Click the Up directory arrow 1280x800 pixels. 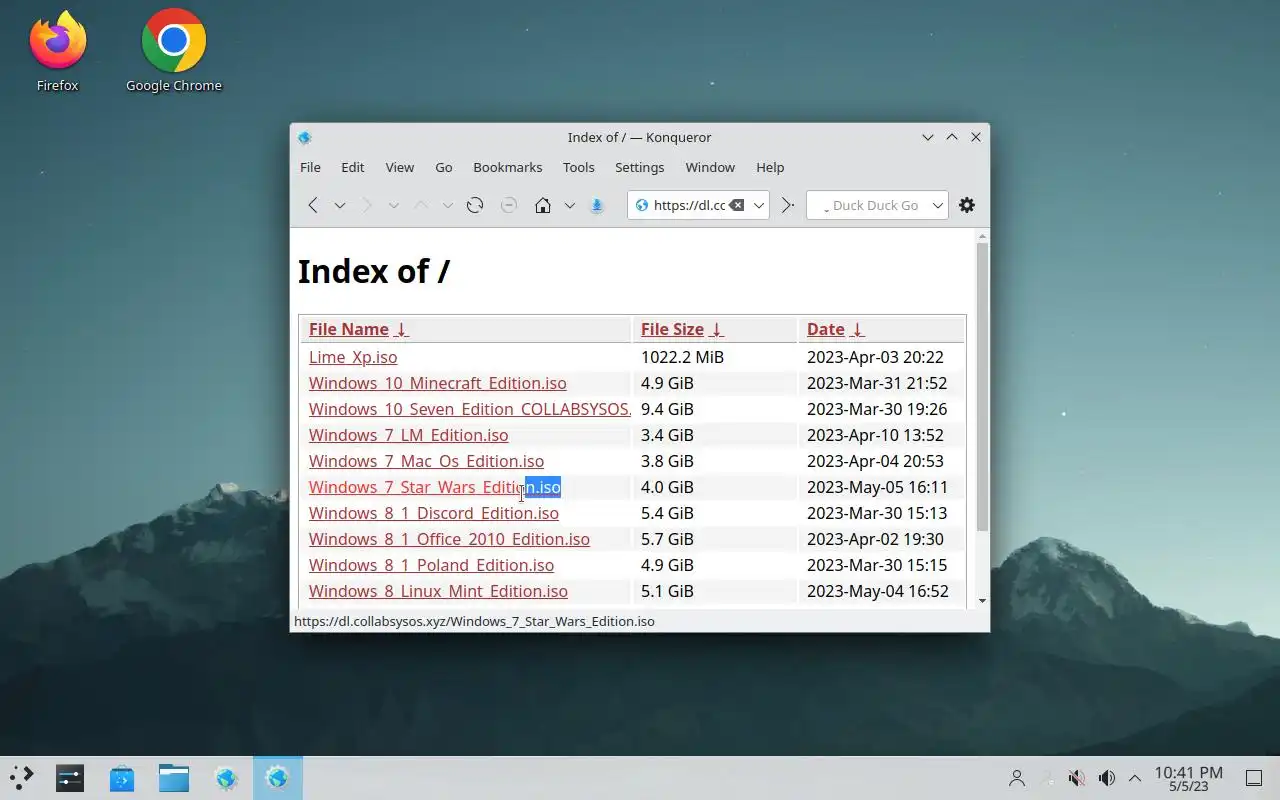421,205
